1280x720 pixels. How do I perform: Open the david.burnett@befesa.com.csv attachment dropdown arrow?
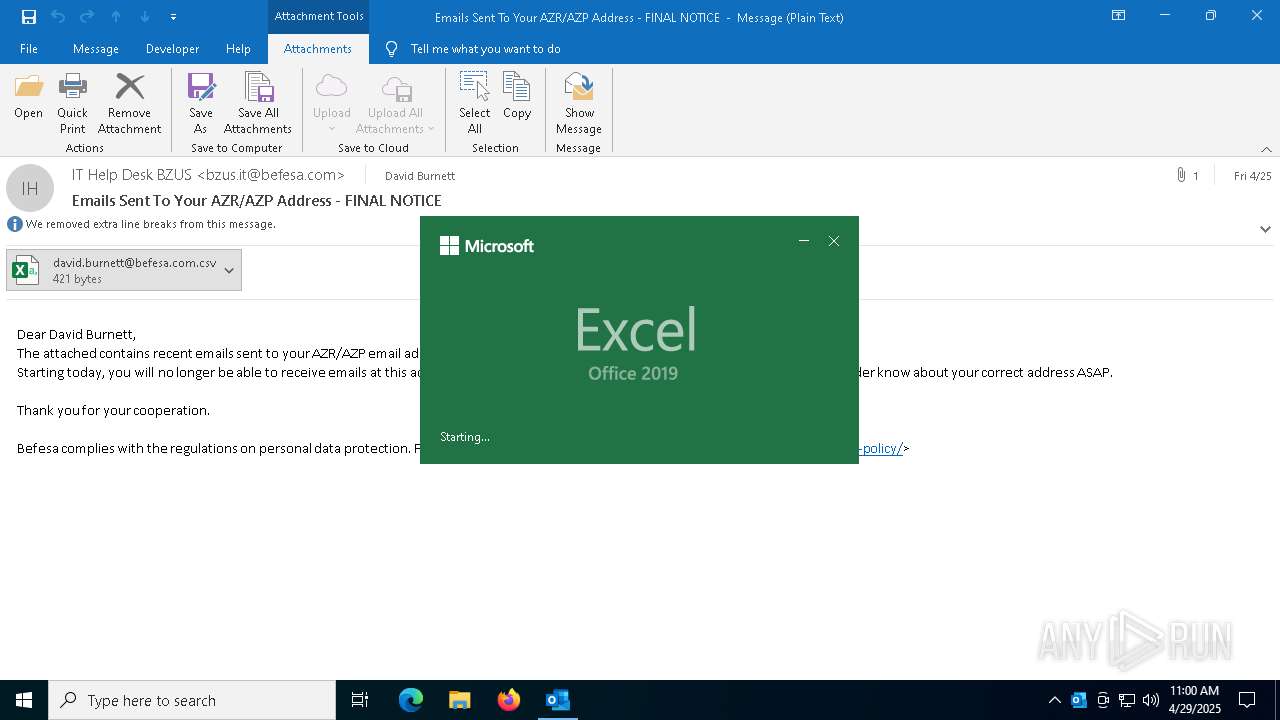[229, 270]
